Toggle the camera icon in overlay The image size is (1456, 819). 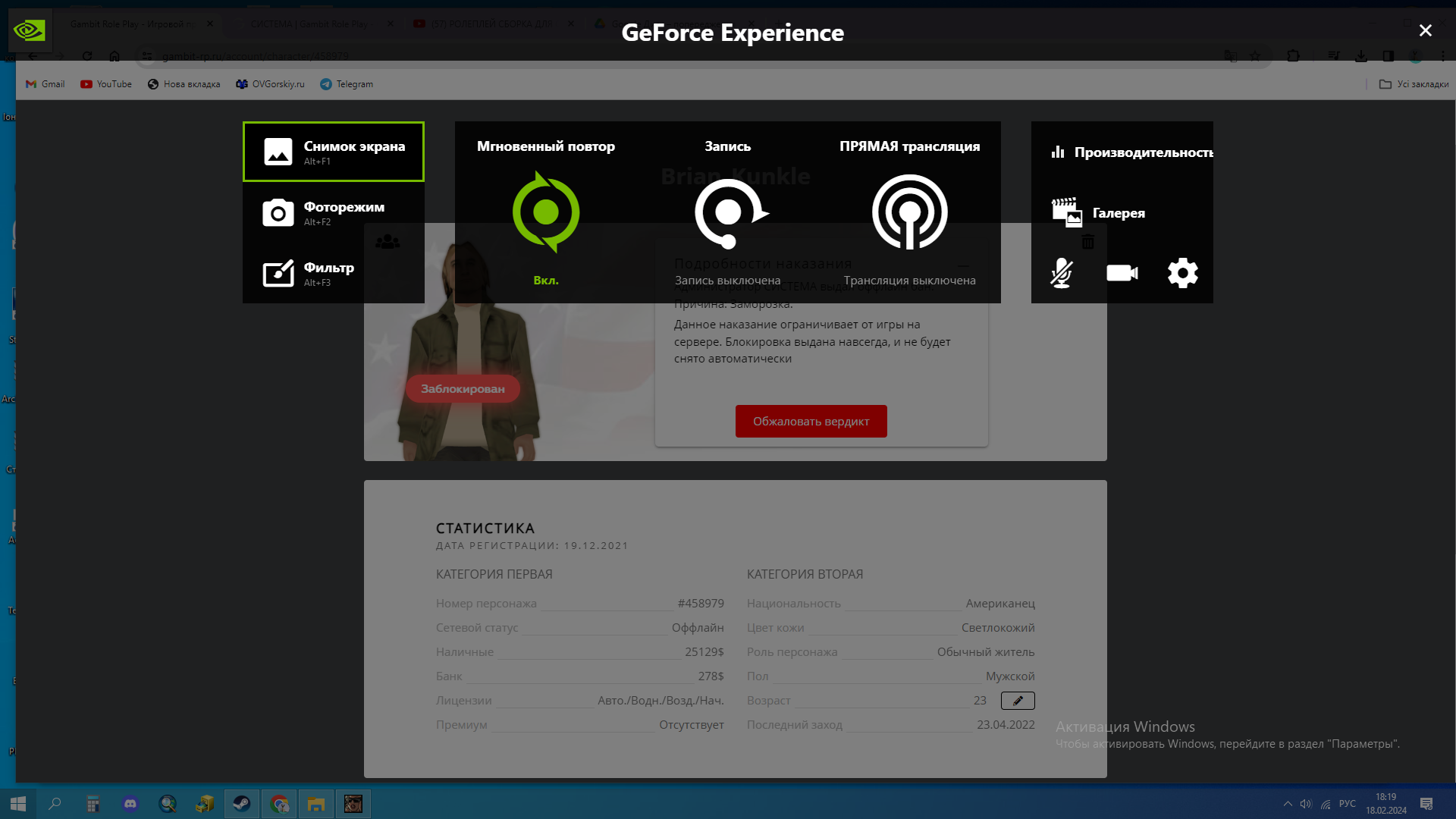1122,273
